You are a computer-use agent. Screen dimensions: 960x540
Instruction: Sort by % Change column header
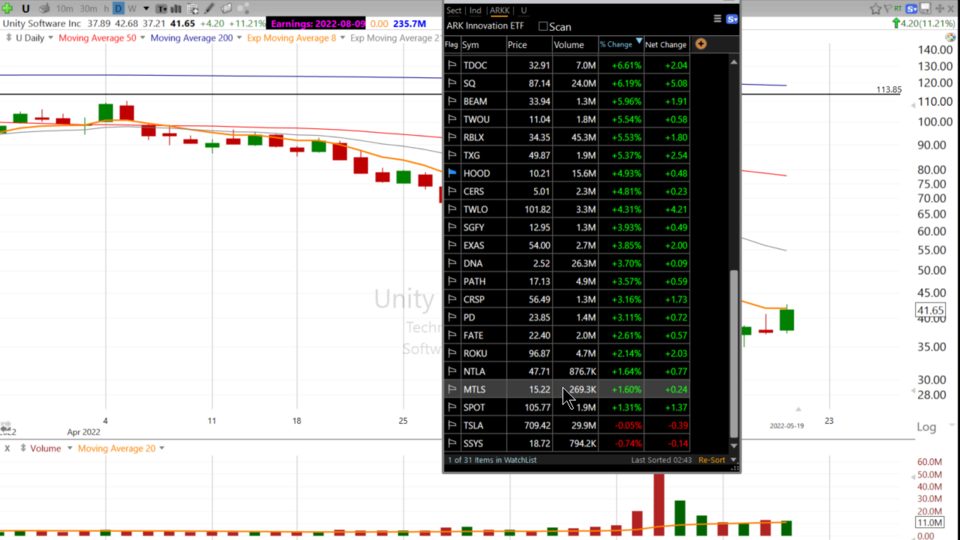(620, 45)
